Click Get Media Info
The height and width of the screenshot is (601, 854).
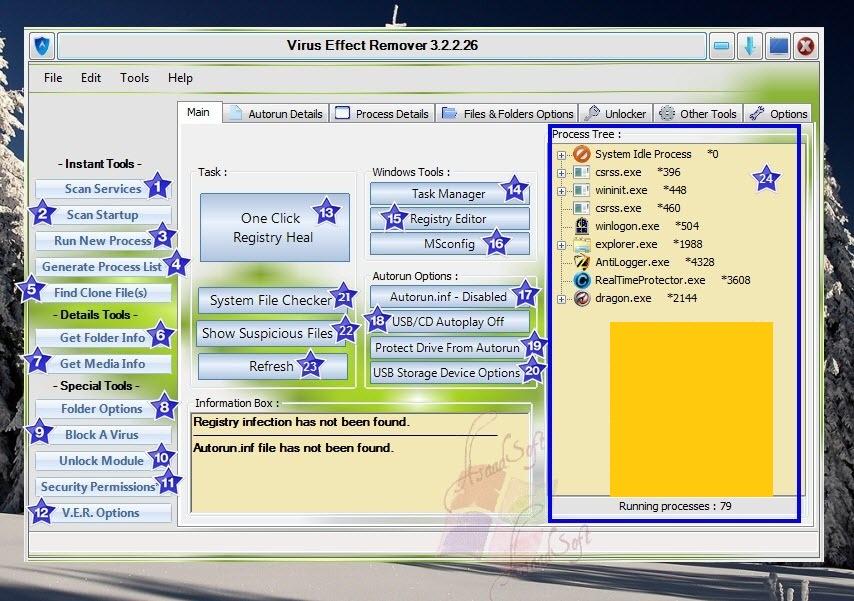point(103,364)
